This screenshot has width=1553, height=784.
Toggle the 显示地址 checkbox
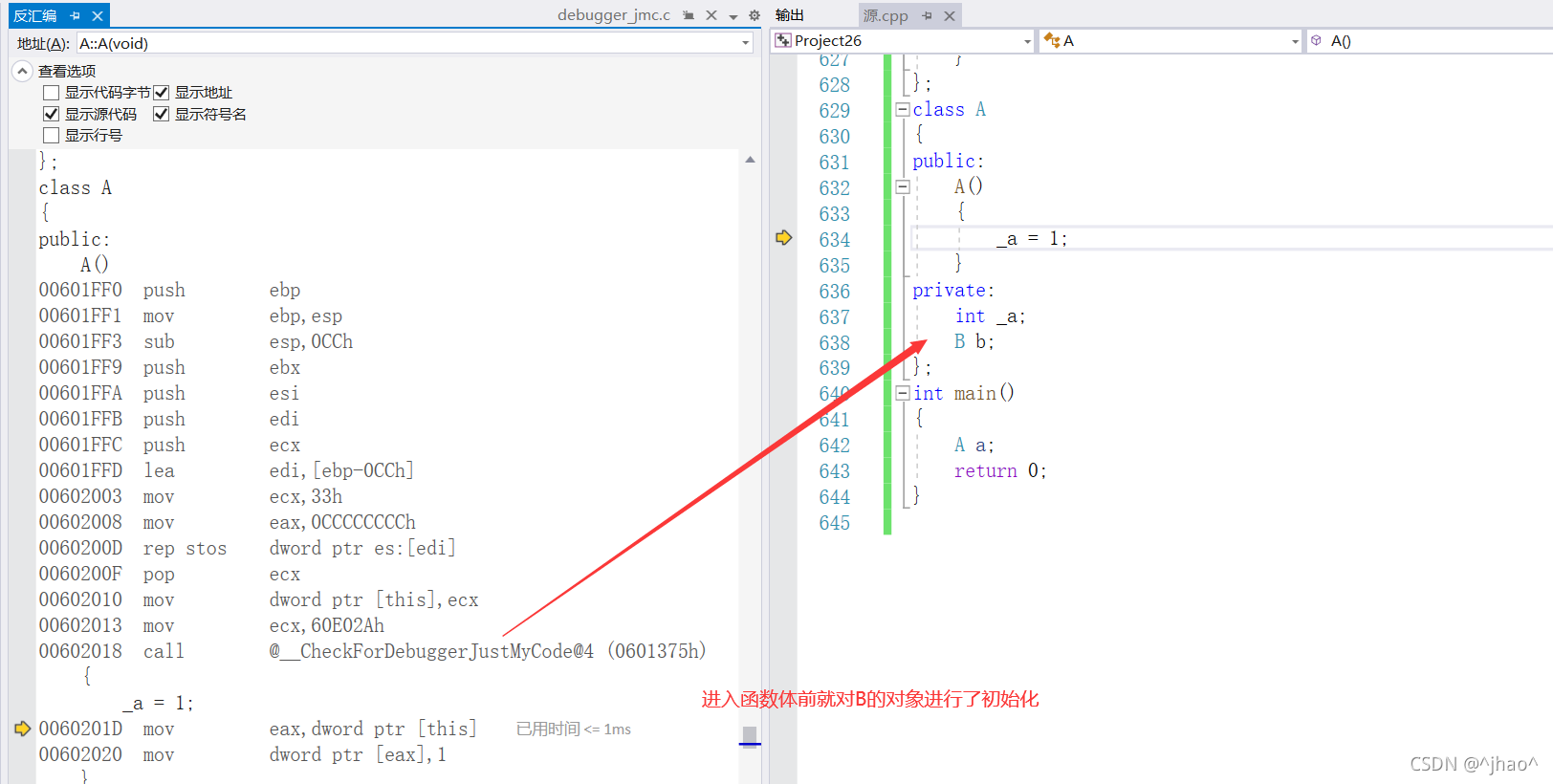point(162,93)
